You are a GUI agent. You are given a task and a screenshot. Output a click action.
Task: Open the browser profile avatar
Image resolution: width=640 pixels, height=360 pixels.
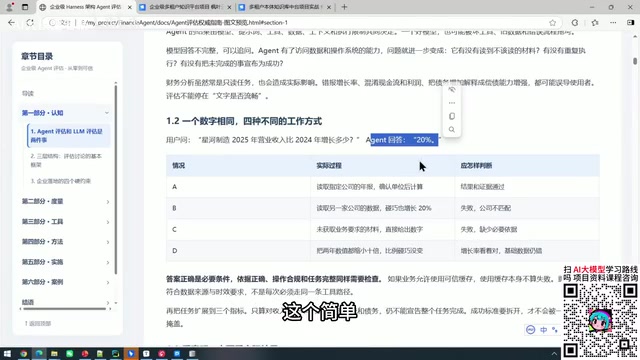[x=10, y=7]
